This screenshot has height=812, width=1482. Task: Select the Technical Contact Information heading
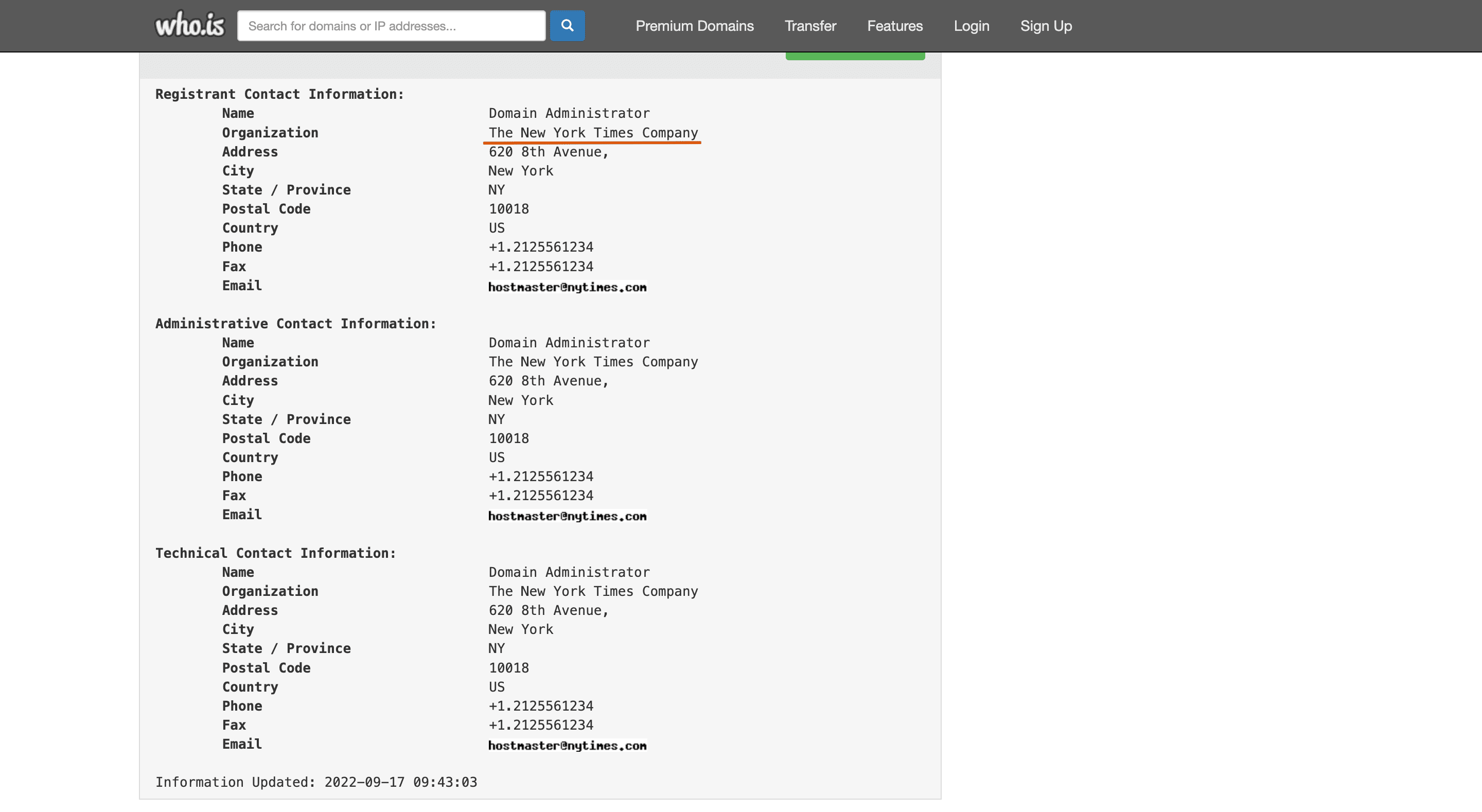coord(275,553)
